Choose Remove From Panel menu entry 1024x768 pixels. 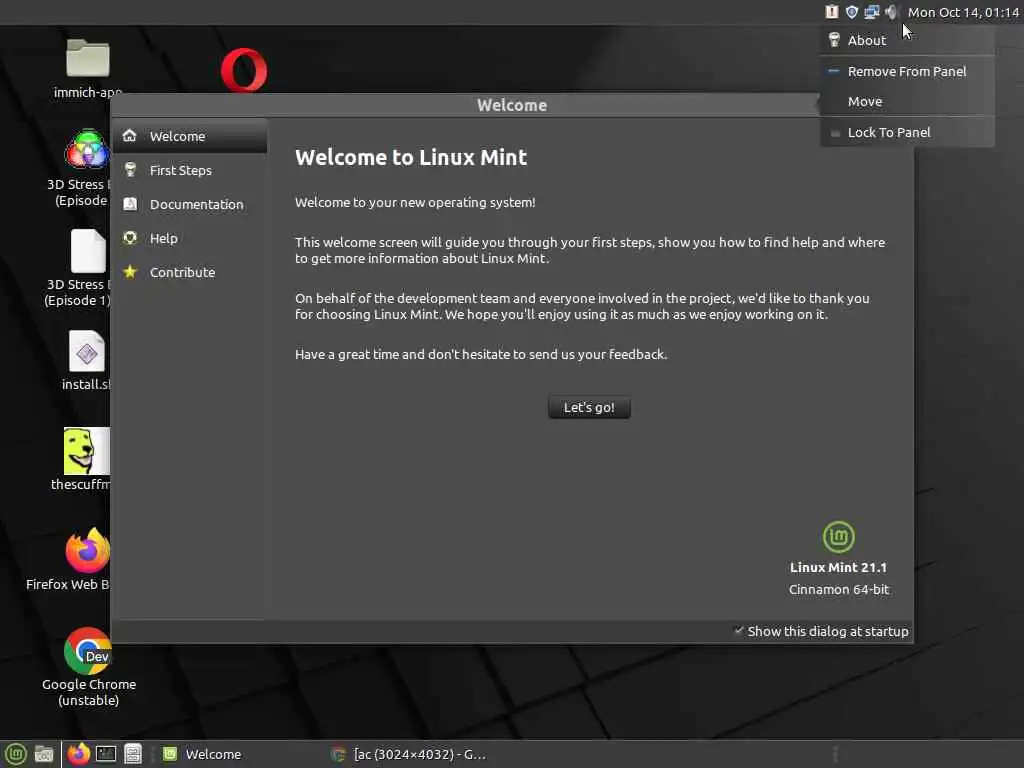pyautogui.click(x=907, y=71)
